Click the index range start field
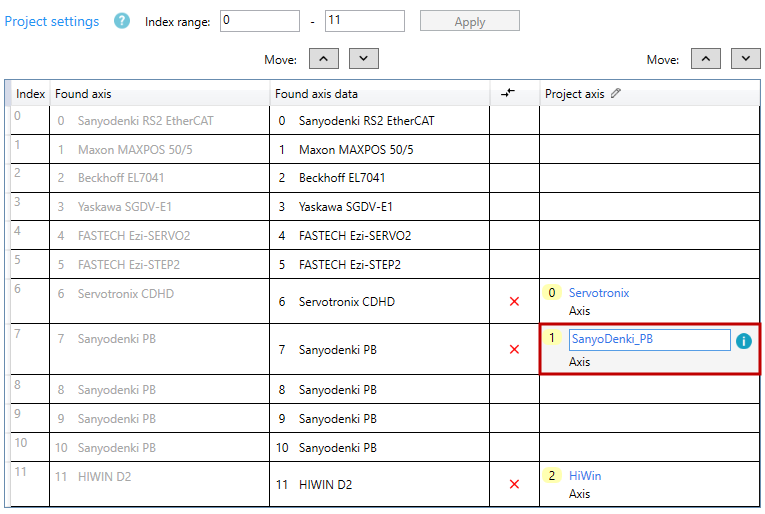The height and width of the screenshot is (514, 765). 259,21
